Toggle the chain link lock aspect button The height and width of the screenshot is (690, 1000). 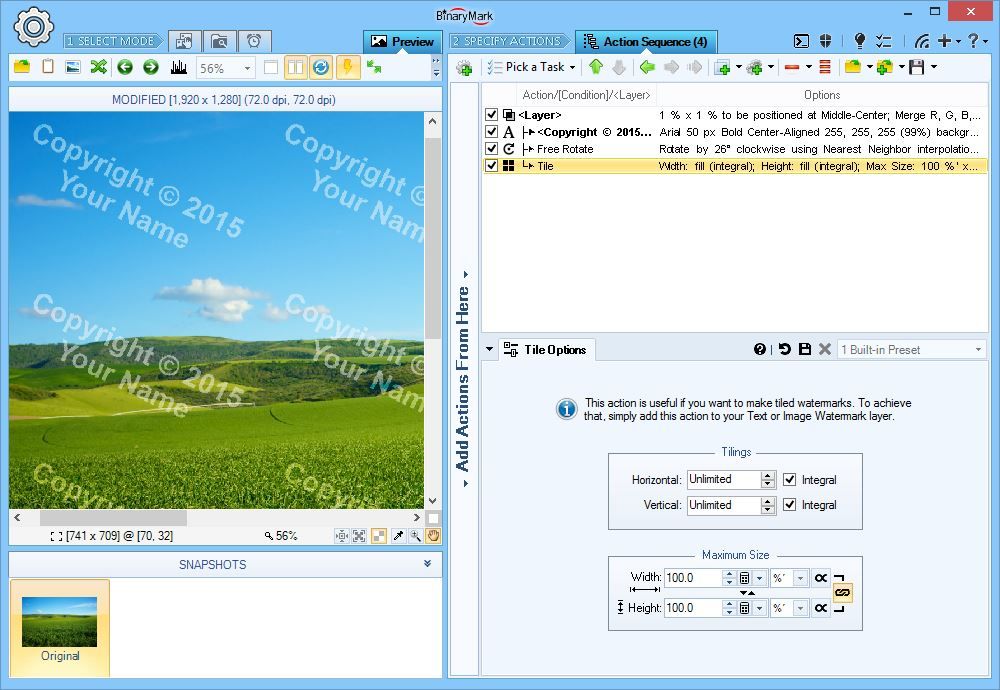[x=842, y=592]
